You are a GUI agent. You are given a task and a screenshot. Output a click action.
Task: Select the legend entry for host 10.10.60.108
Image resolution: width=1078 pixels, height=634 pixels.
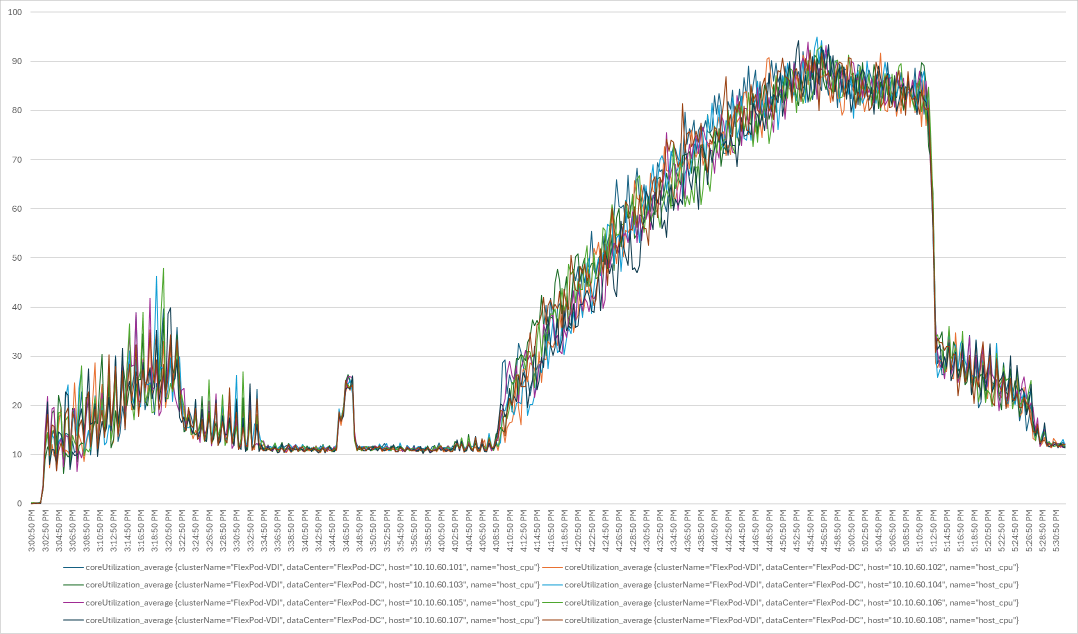pyautogui.click(x=782, y=620)
